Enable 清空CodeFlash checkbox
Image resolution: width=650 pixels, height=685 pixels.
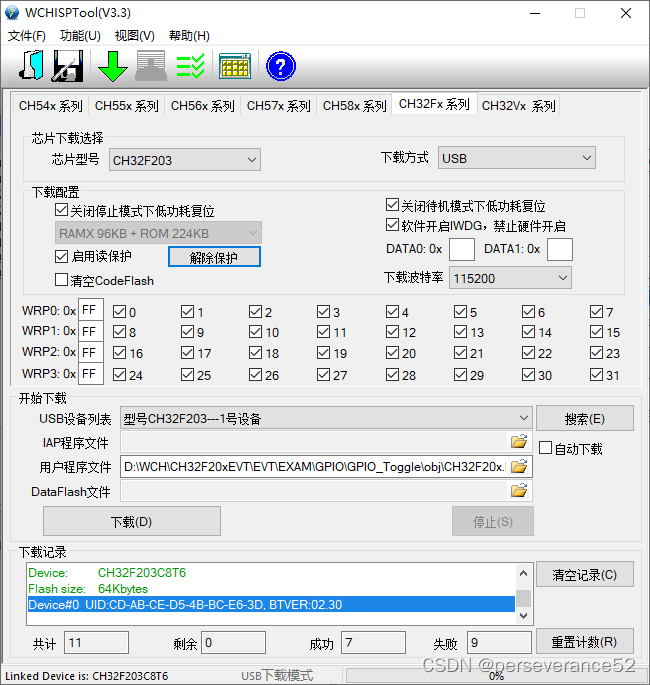pyautogui.click(x=61, y=280)
